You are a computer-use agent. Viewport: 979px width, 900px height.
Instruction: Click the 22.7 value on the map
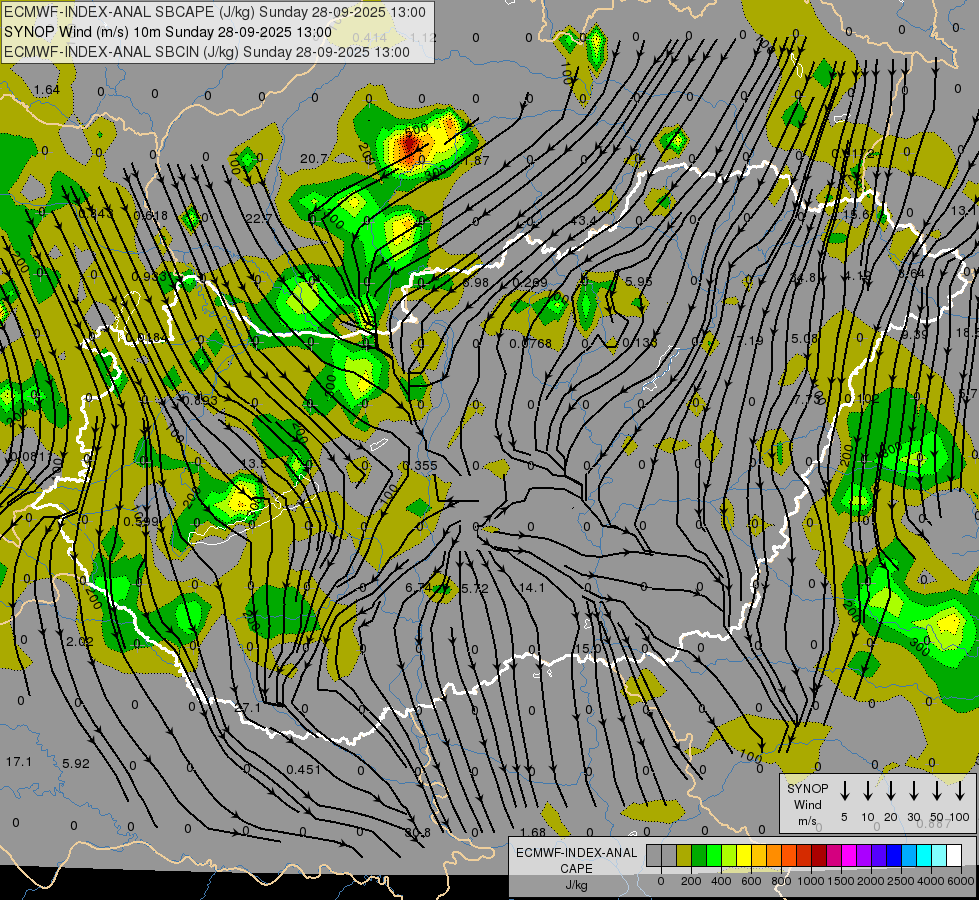pyautogui.click(x=259, y=219)
